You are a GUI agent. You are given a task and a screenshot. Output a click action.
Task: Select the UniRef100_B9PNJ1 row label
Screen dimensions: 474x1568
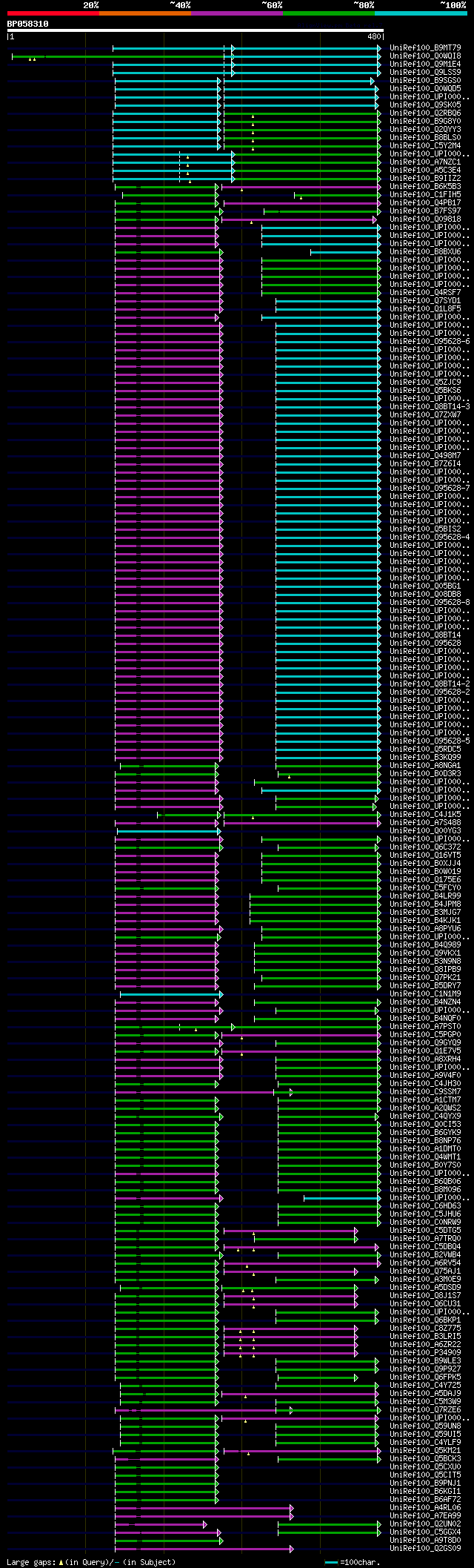click(425, 1483)
